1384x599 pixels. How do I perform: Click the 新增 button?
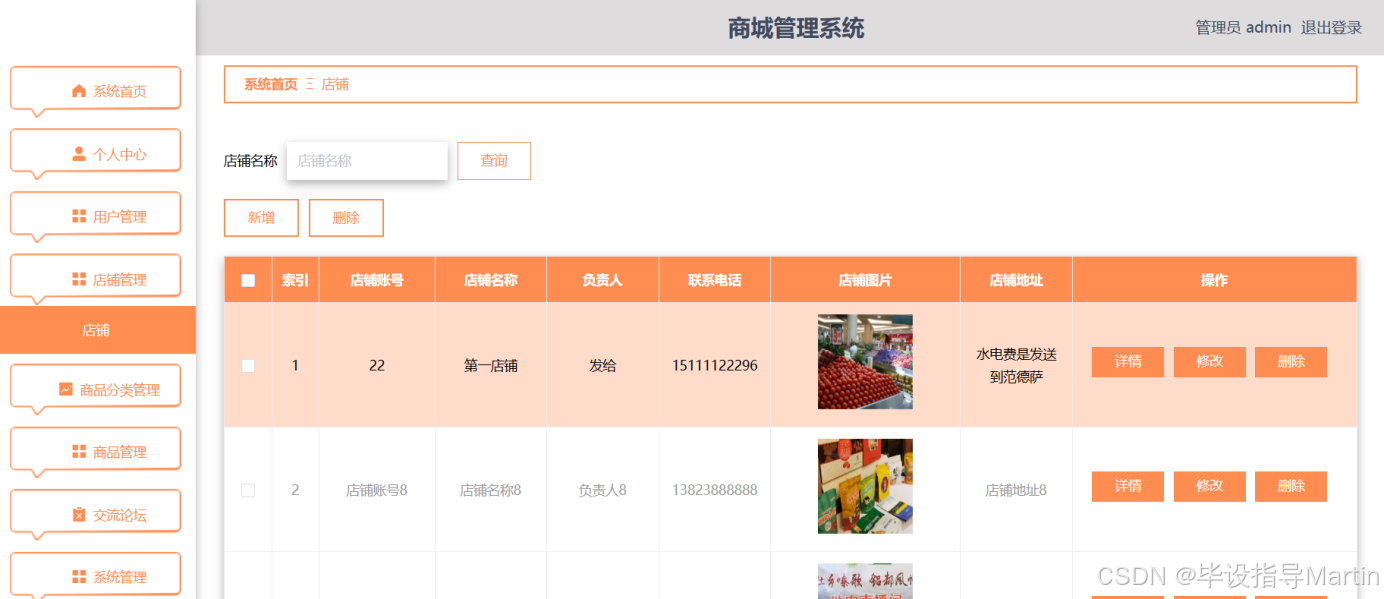point(261,218)
